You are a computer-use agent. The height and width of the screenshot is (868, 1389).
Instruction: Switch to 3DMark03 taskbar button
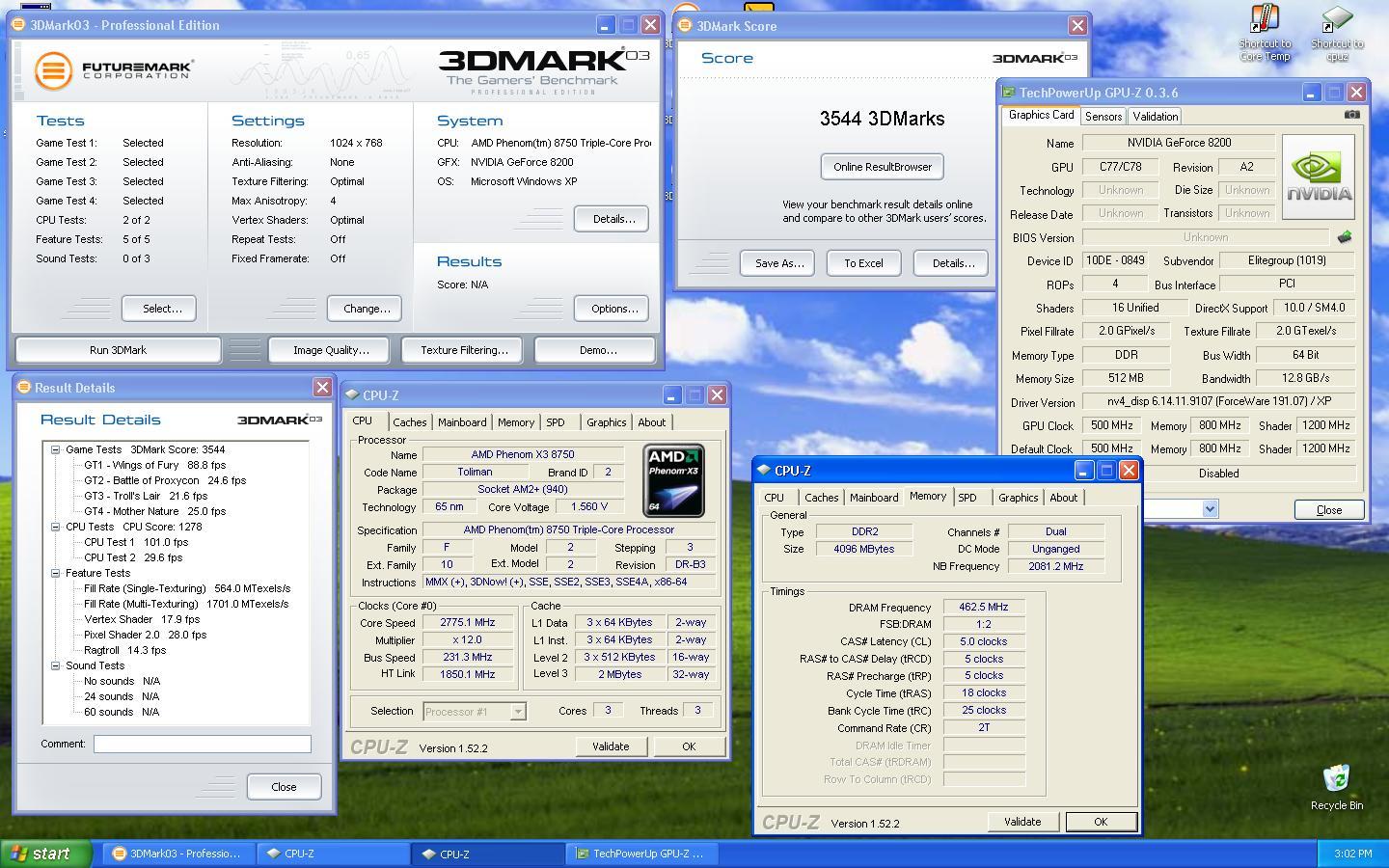tap(178, 854)
